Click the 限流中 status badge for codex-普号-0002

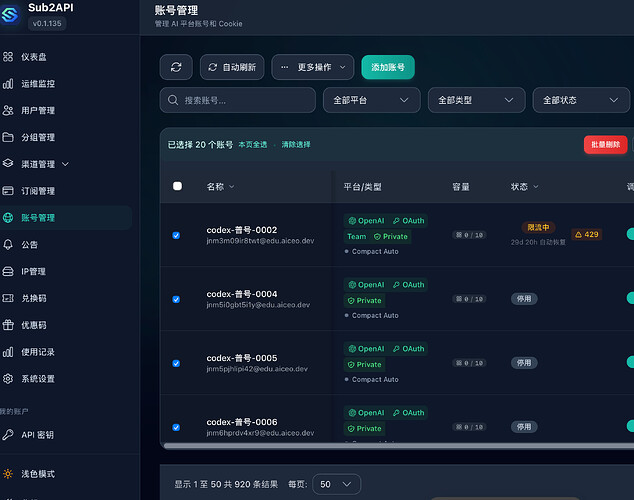point(538,227)
